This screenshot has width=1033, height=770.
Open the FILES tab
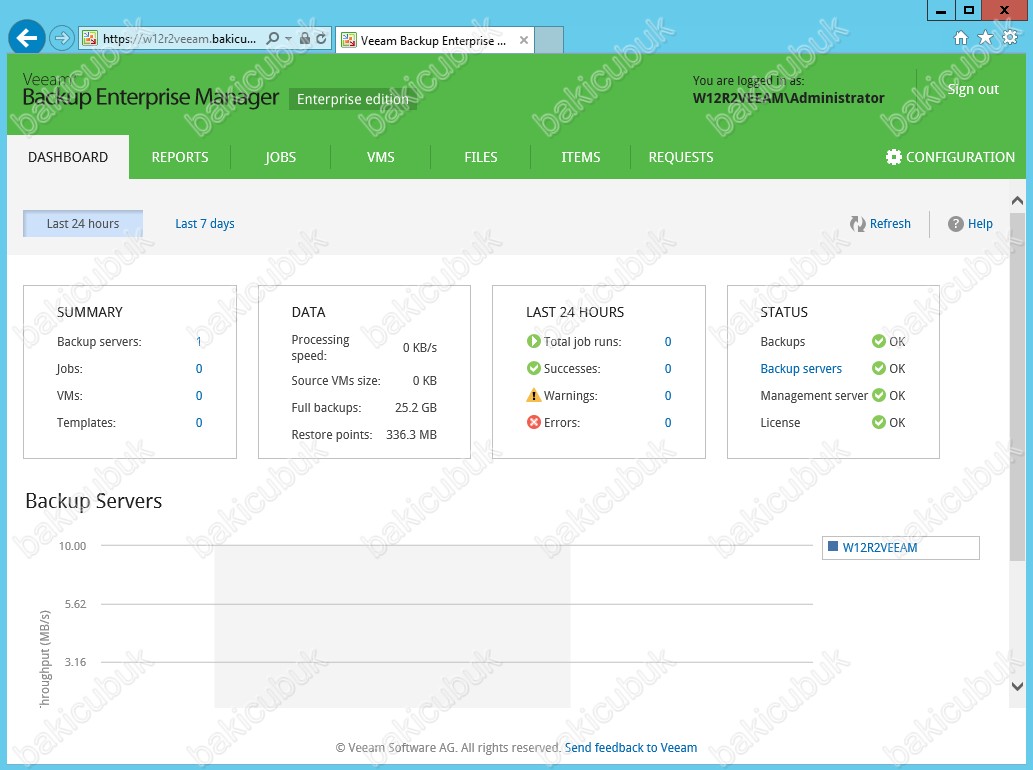(x=481, y=157)
